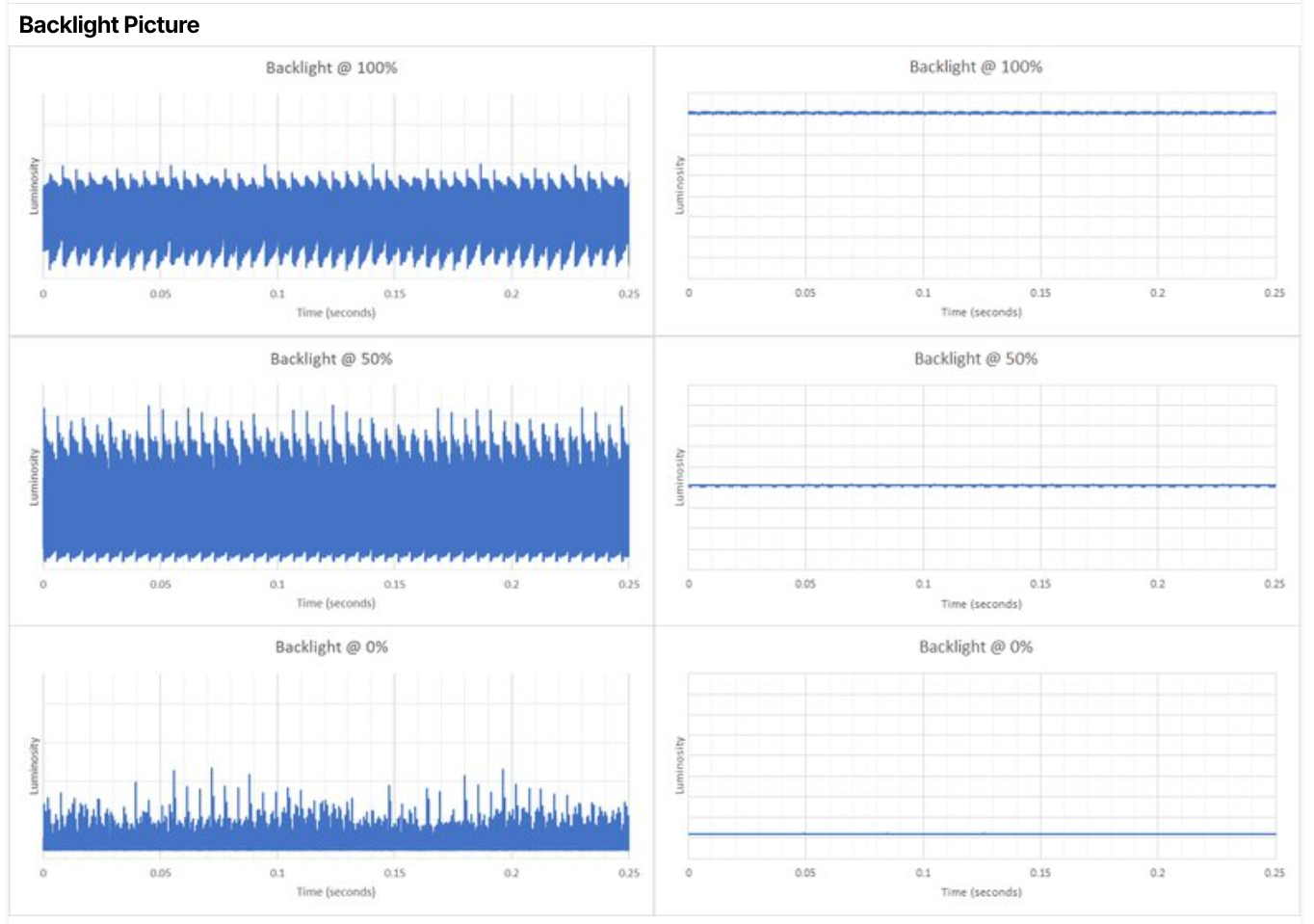
Task: Click "Time (seconds)" under right 50% chart
Action: [982, 604]
